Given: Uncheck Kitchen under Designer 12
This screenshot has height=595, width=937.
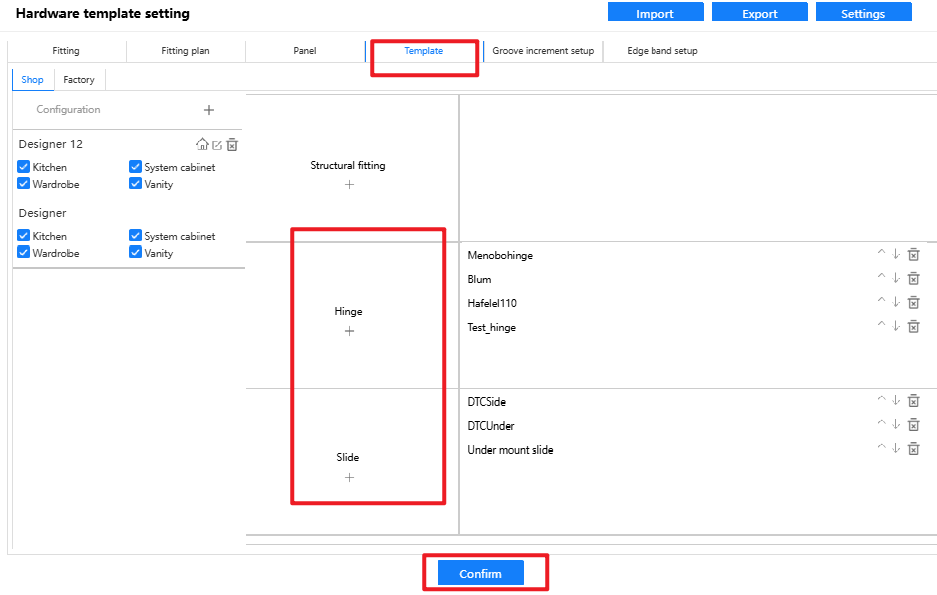Looking at the screenshot, I should tap(24, 167).
